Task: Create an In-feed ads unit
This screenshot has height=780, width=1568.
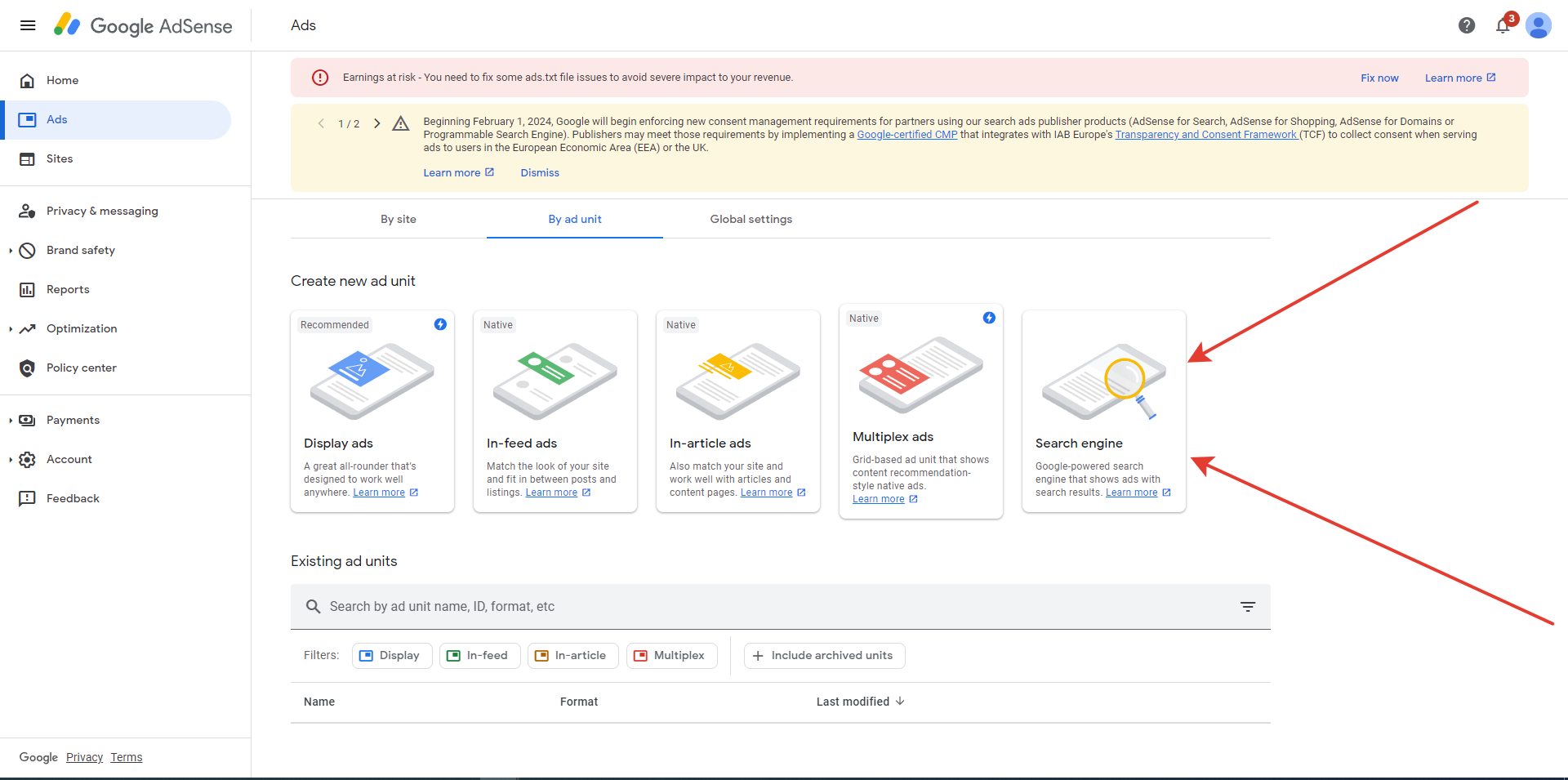Action: click(555, 411)
